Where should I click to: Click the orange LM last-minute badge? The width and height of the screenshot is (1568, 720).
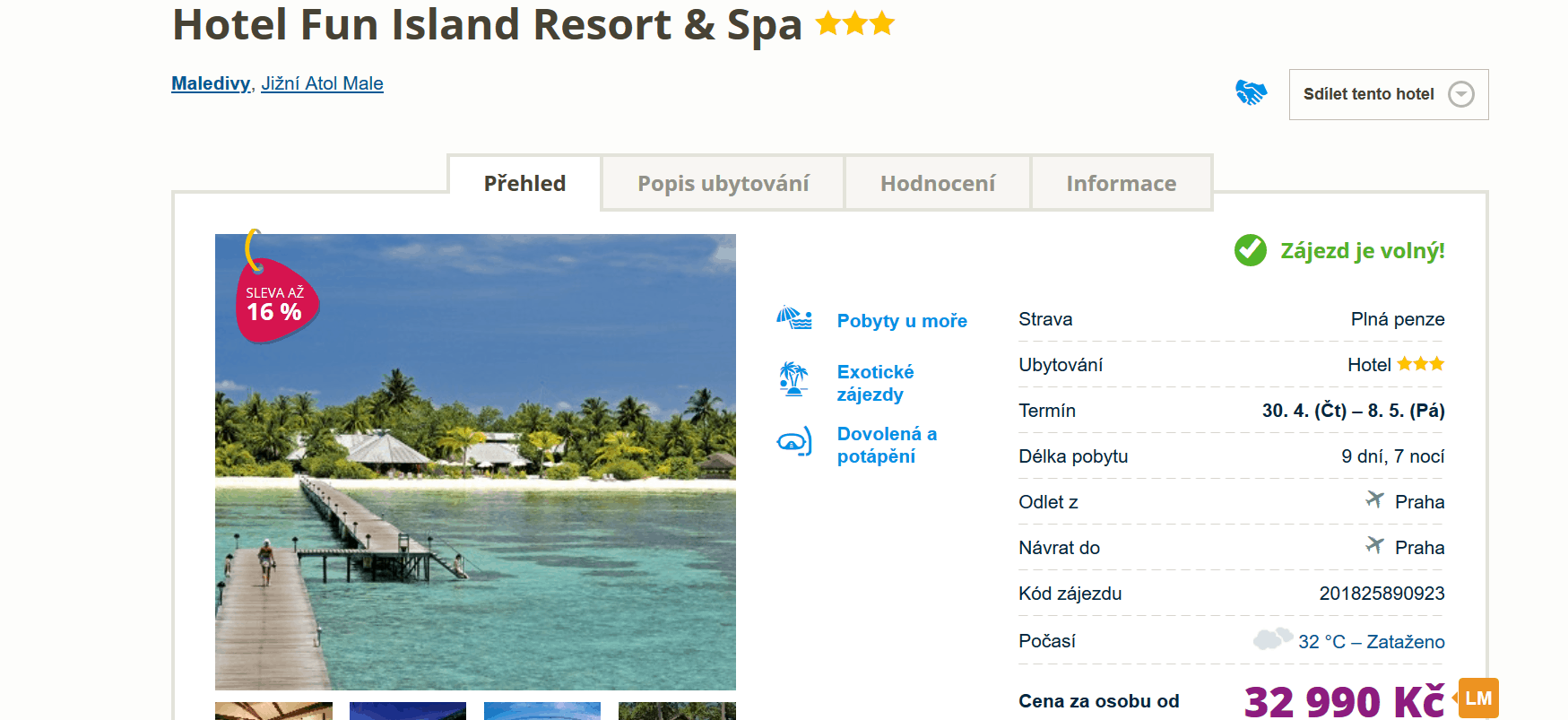[x=1478, y=698]
